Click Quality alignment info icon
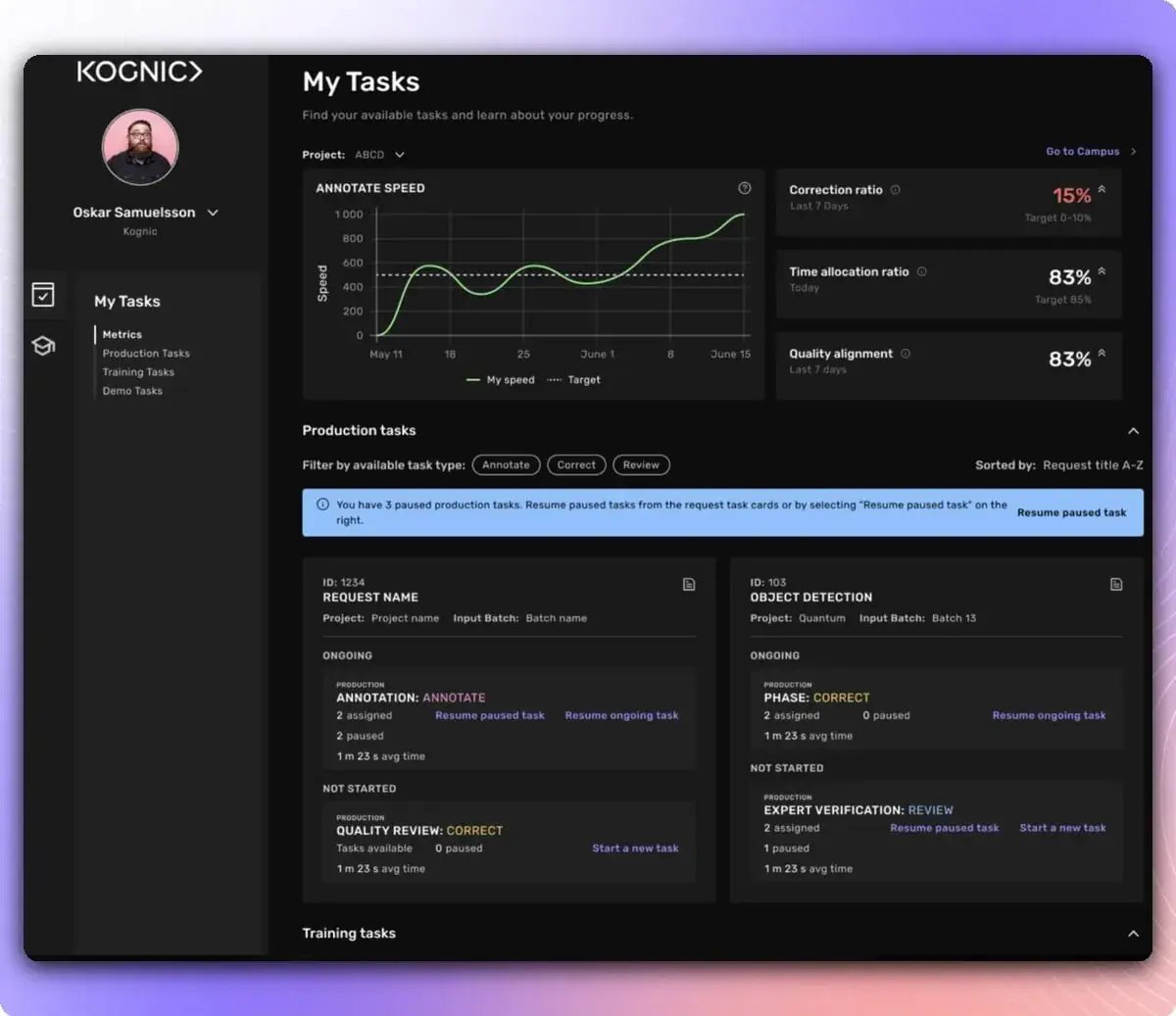Viewport: 1176px width, 1016px height. tap(905, 354)
